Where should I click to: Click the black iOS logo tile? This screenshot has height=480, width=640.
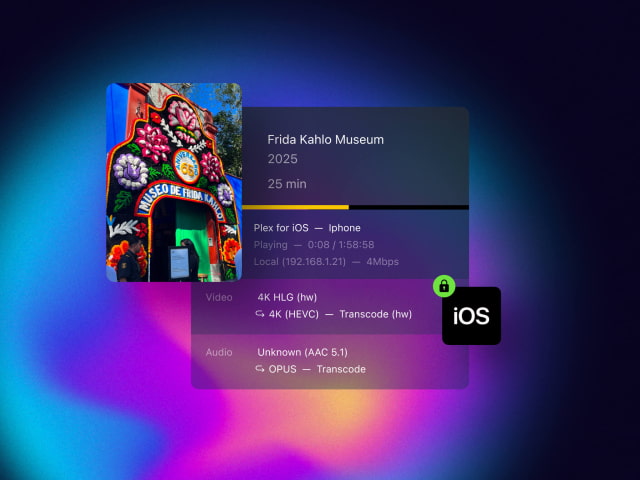[471, 316]
